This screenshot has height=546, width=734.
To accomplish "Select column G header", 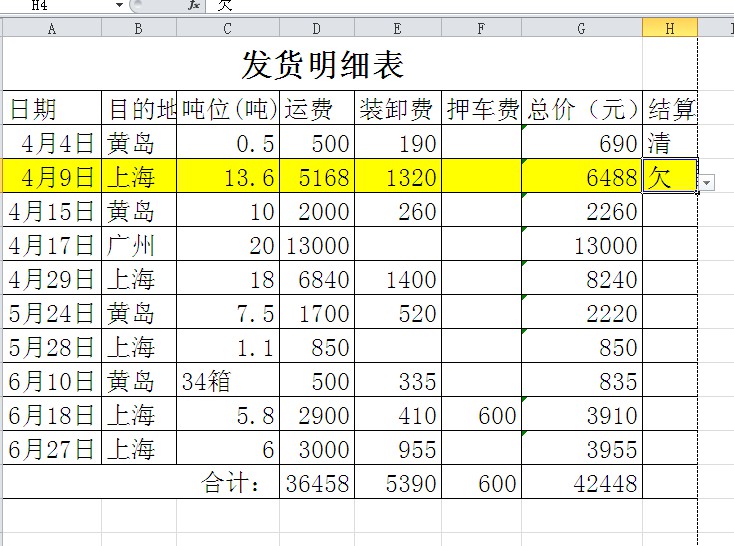I will click(x=581, y=29).
